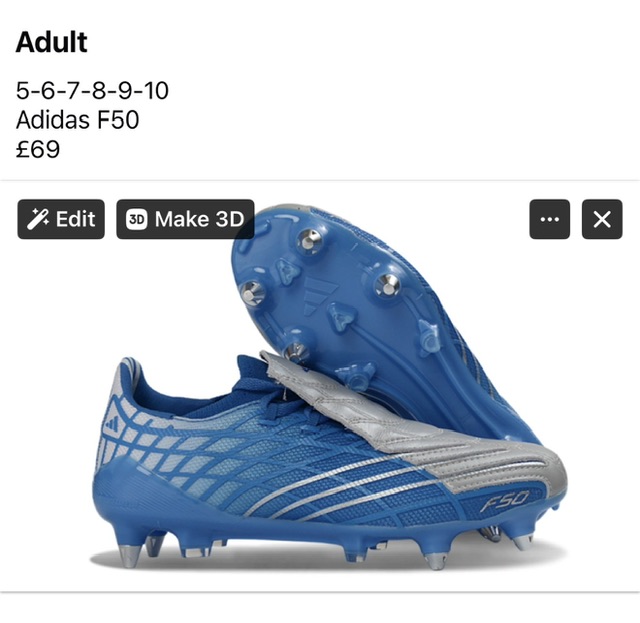Click the size list 5-6-7-8-9-10 text
Viewport: 640px width, 623px height.
[x=92, y=90]
